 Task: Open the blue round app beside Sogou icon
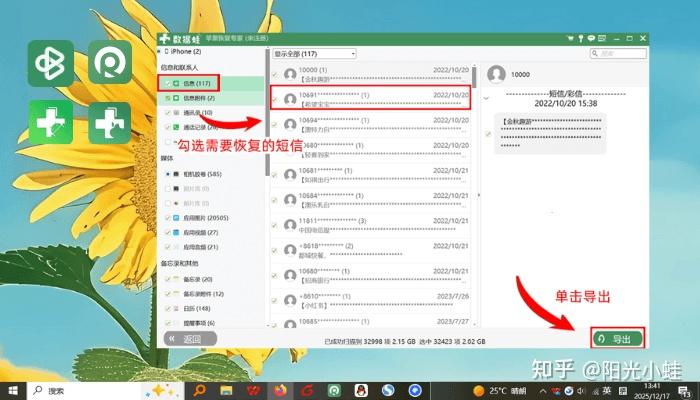click(415, 391)
